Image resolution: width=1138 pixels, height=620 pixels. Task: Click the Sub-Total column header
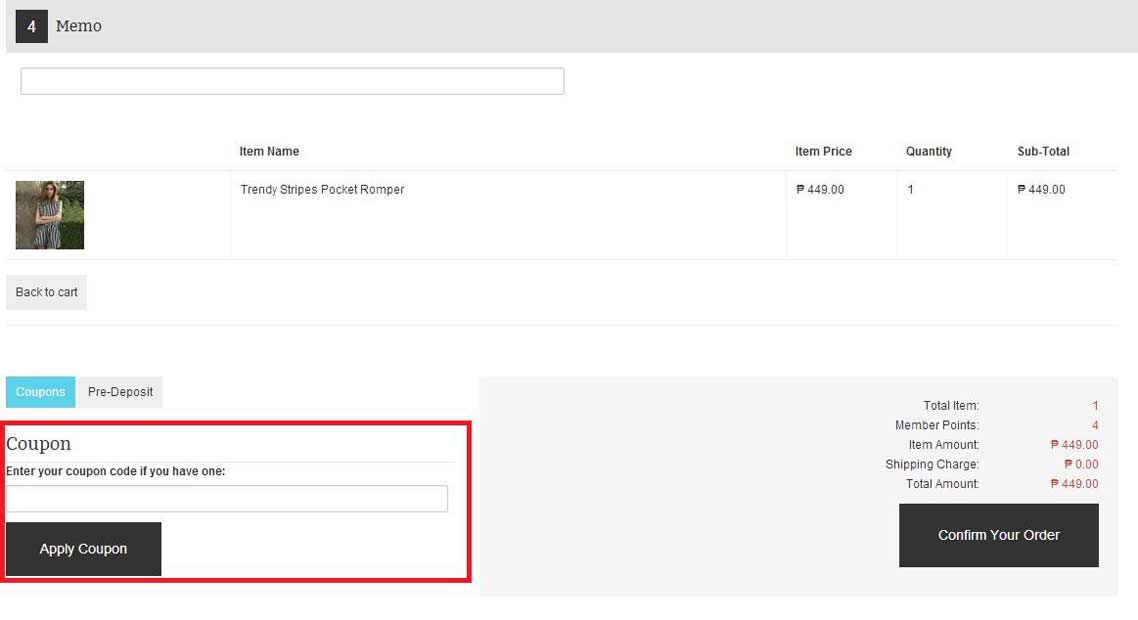coord(1043,151)
